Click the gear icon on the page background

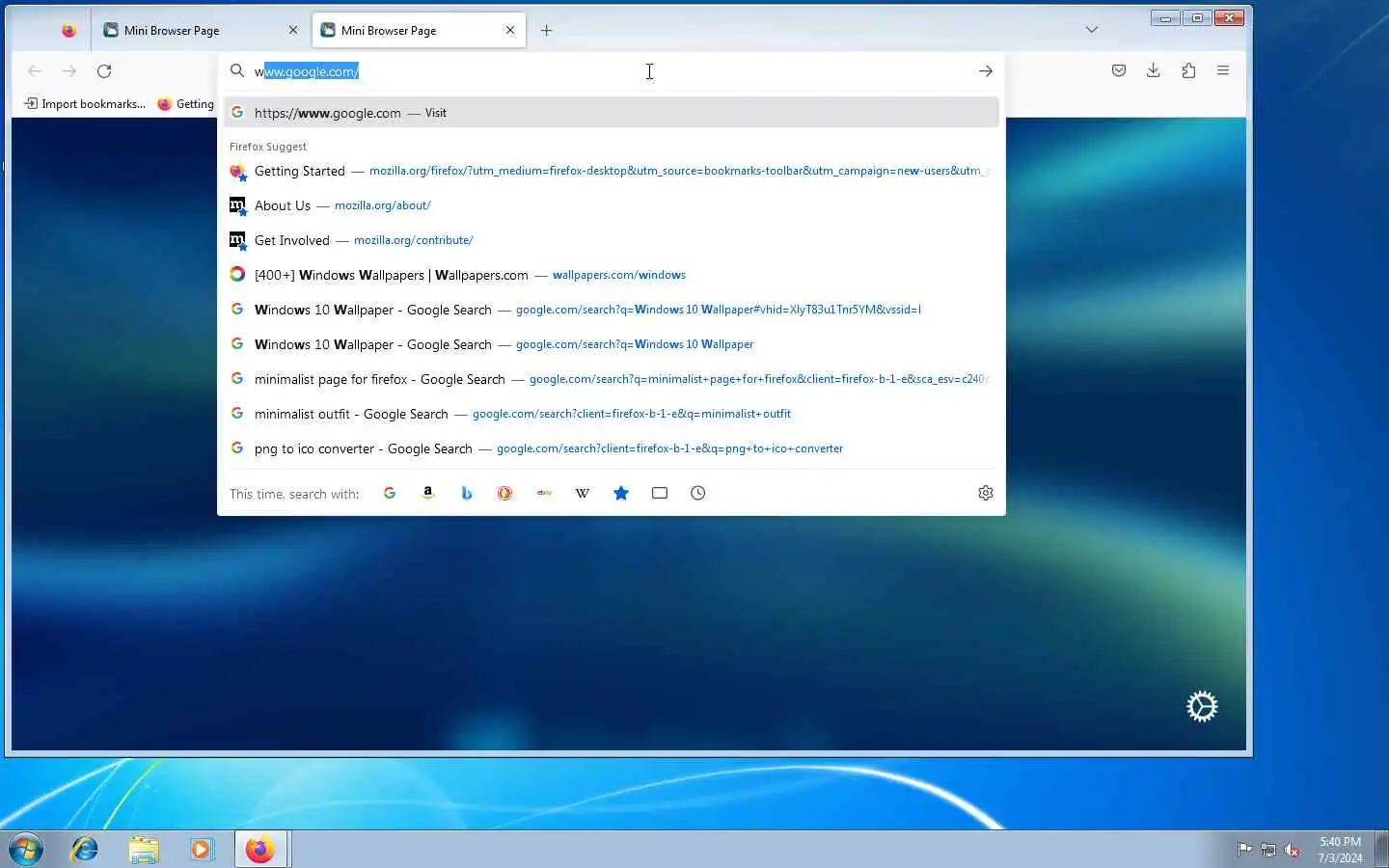1202,706
